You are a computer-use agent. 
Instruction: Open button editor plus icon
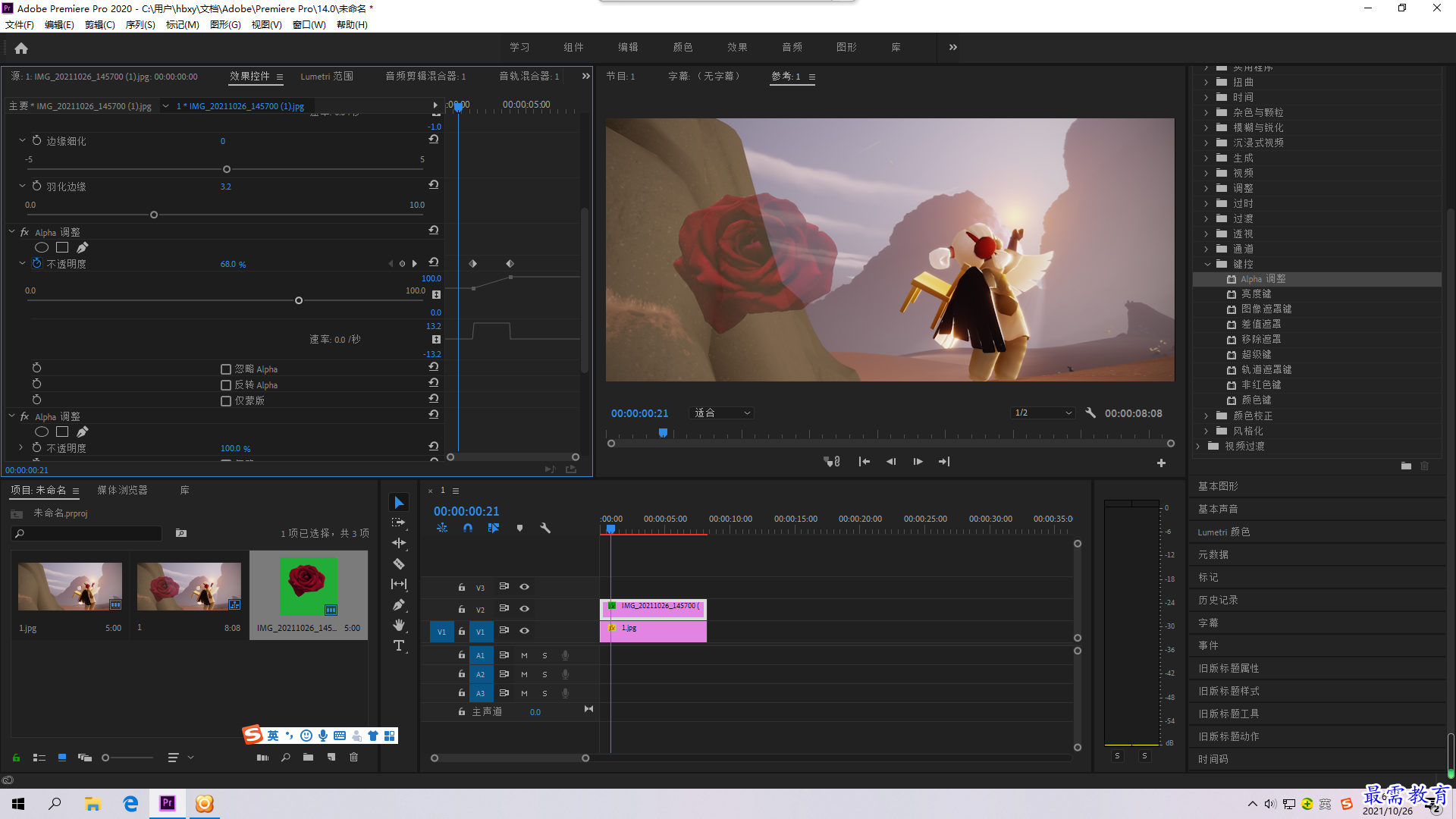click(1161, 463)
